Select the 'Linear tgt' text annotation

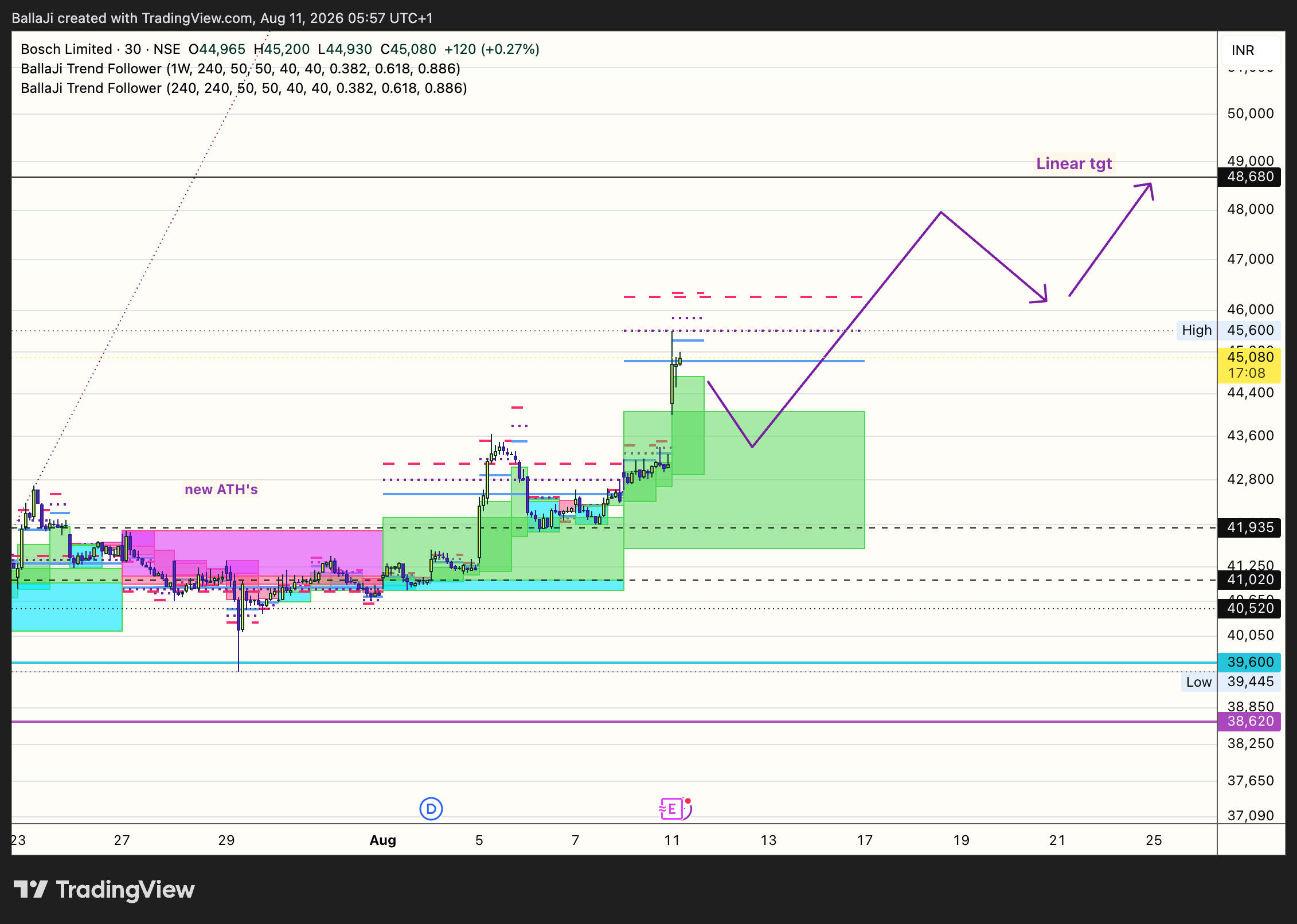(x=1074, y=164)
